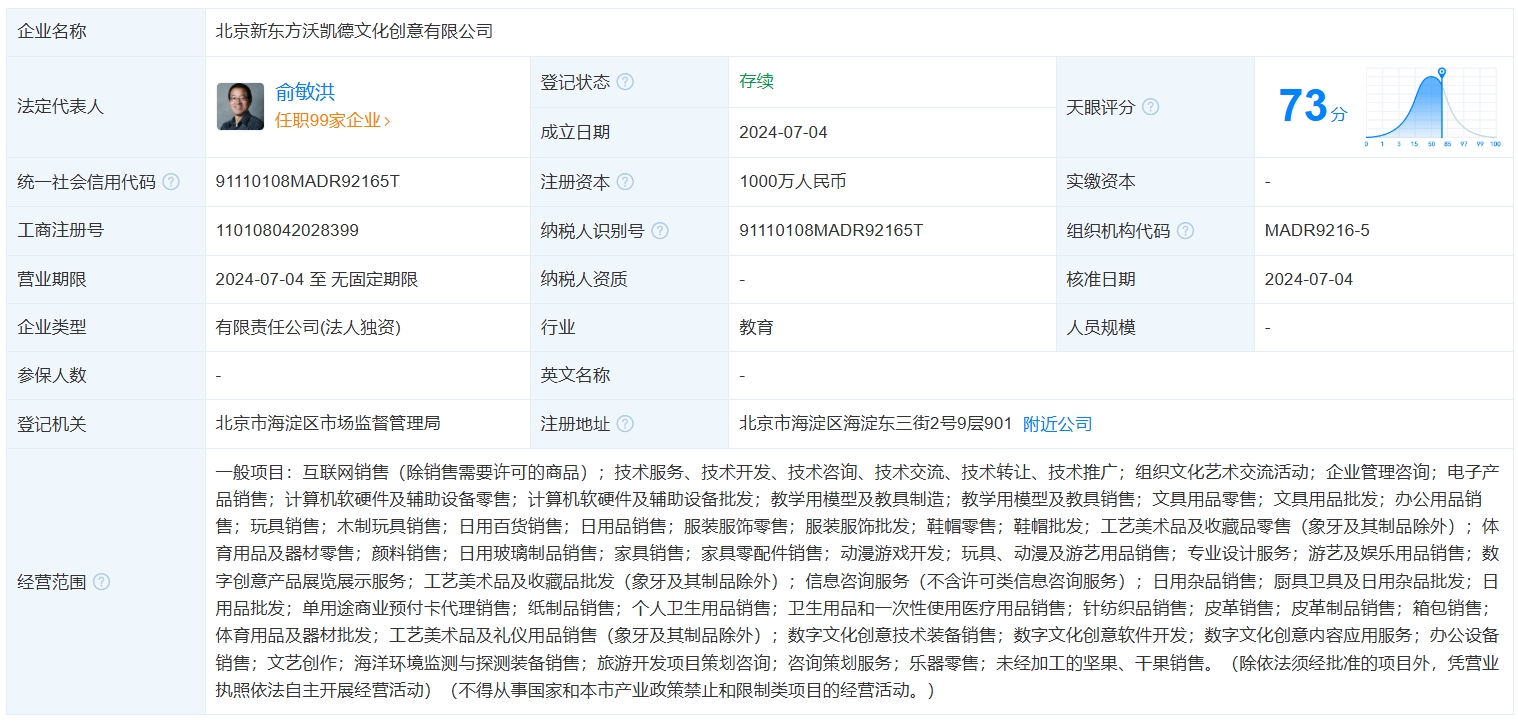Click credit code 91110108MADR92165T beside 统一社会信用代码
The image size is (1518, 721).
click(x=308, y=181)
